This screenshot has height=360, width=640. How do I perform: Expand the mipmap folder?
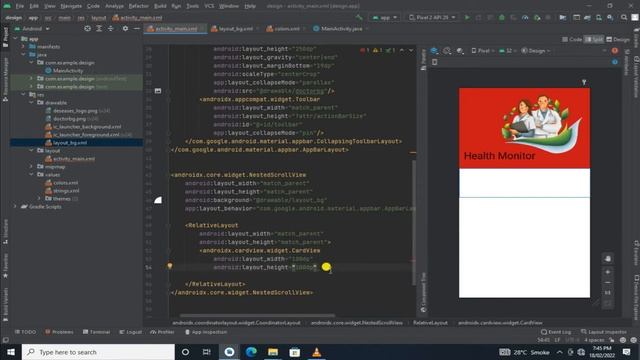click(31, 167)
